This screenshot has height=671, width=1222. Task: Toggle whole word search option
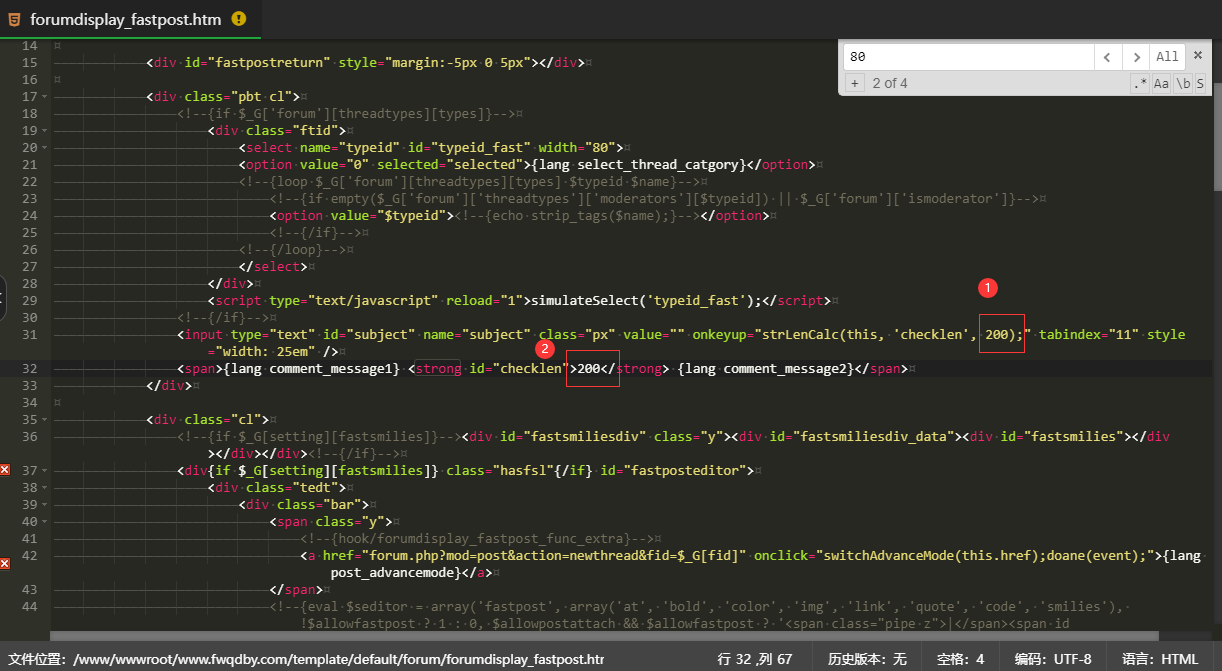[1182, 84]
